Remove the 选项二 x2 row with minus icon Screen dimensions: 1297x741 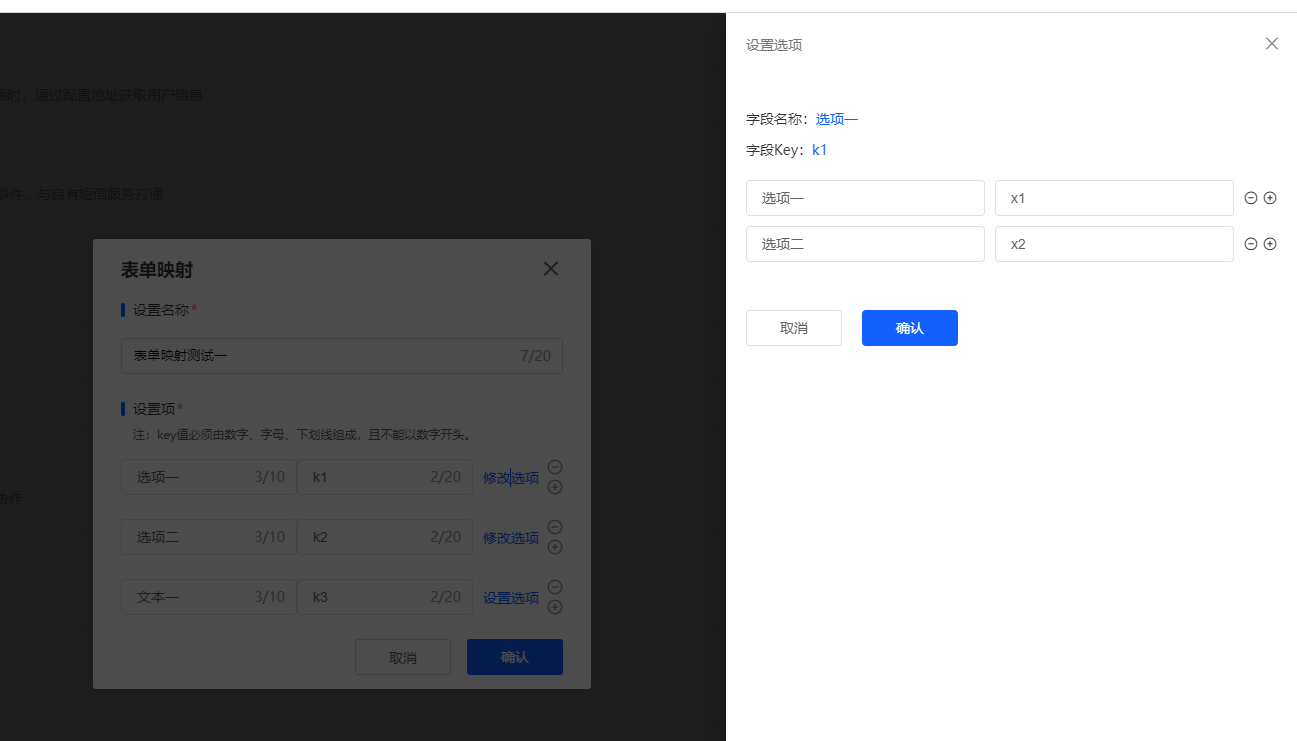pos(1250,244)
